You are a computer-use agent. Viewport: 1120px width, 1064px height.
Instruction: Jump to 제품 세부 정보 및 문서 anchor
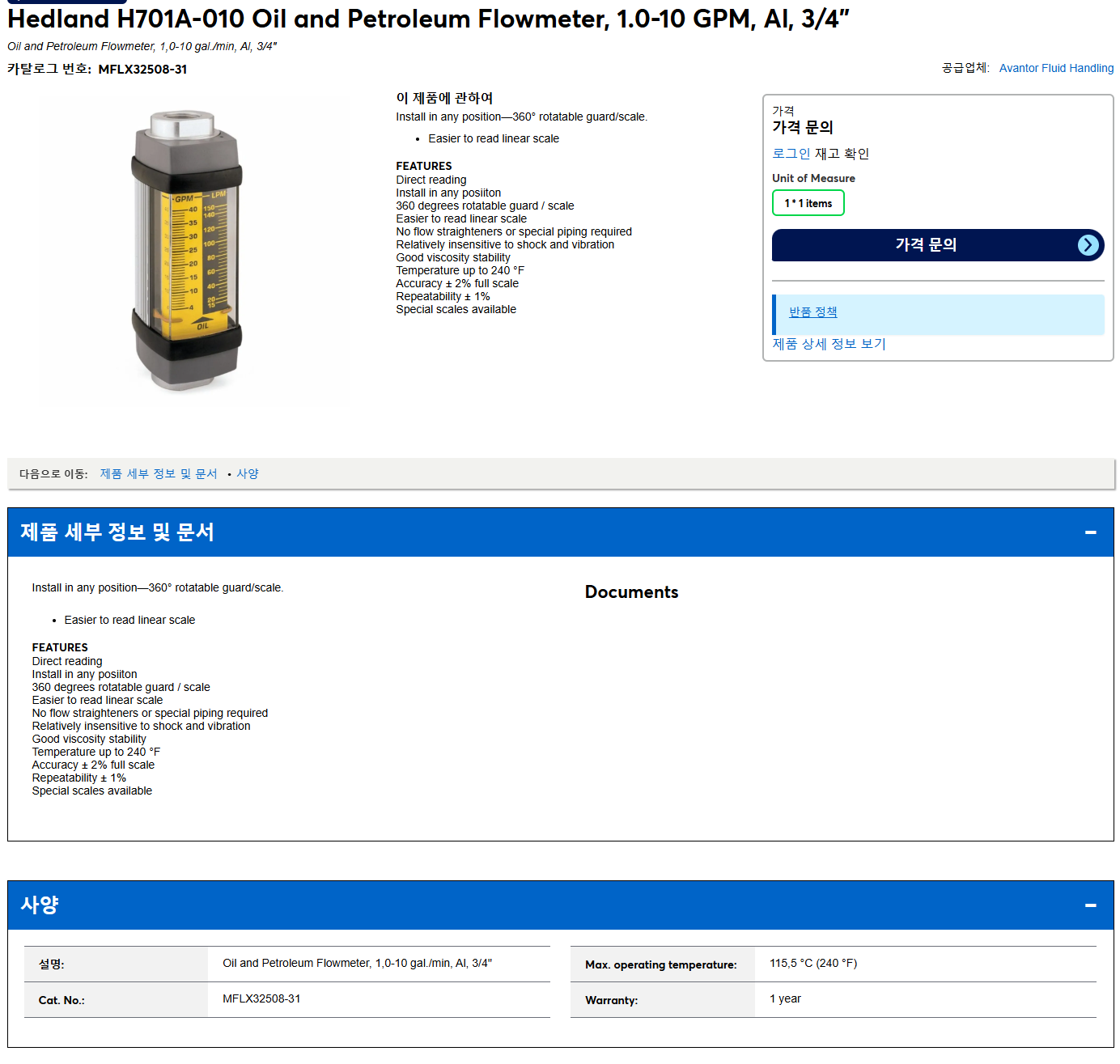point(159,474)
